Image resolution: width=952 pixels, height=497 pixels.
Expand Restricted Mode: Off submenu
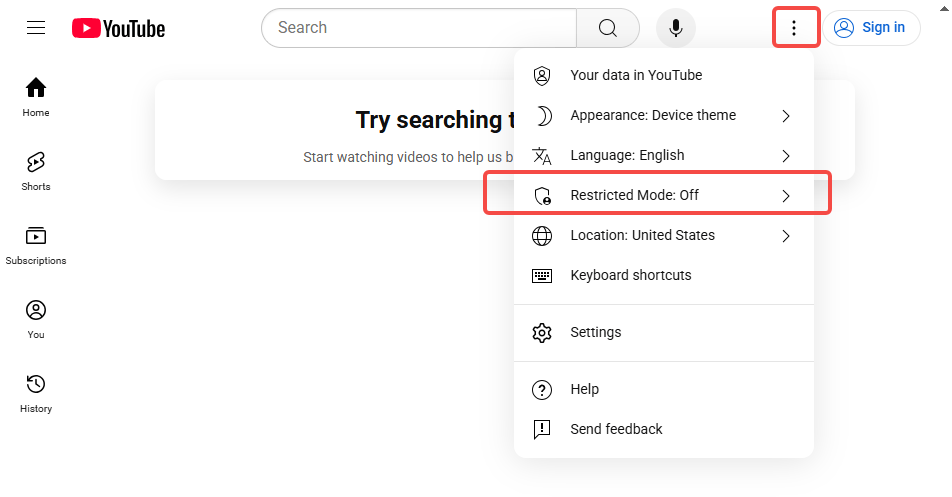click(664, 195)
